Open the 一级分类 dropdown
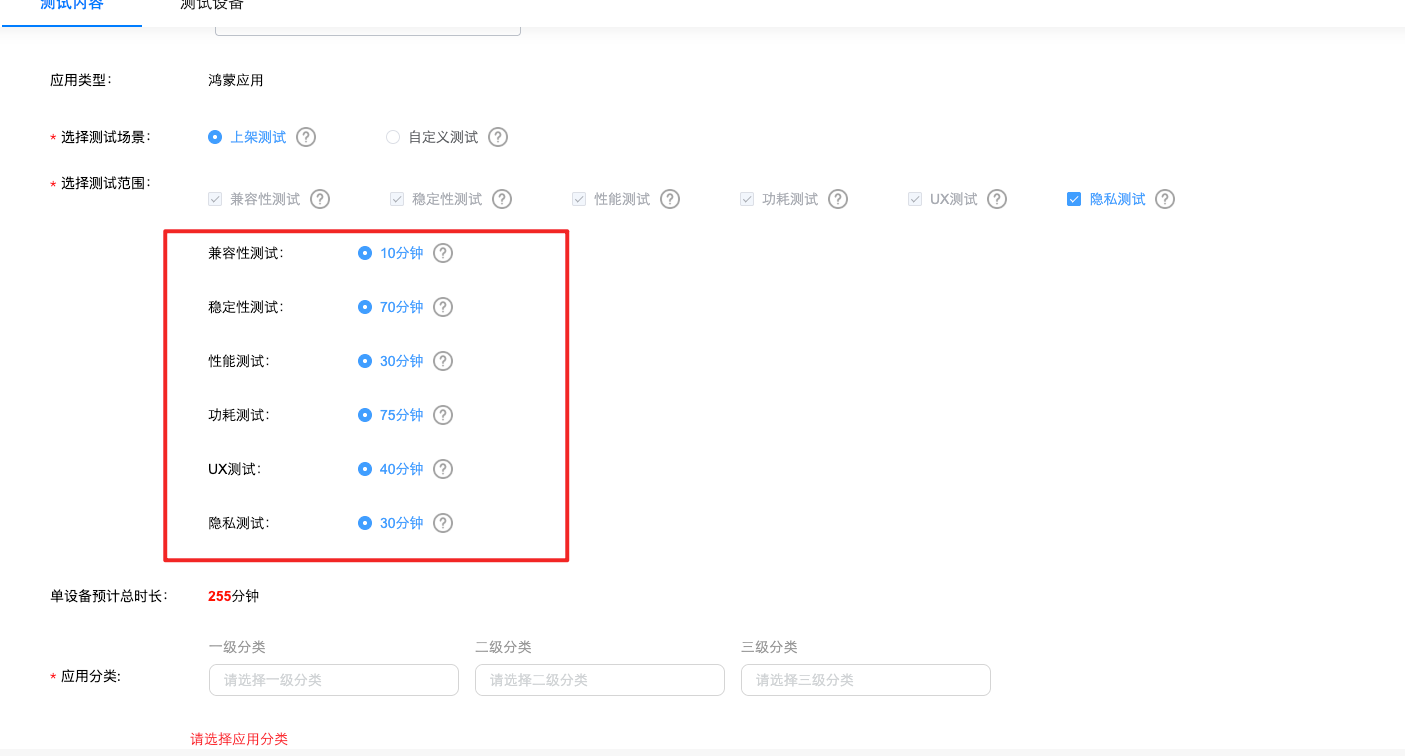The image size is (1405, 756). (x=333, y=680)
